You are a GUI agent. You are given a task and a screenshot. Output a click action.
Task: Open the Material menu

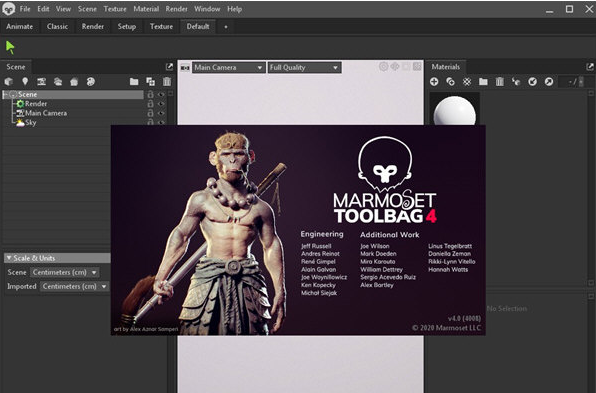click(146, 9)
